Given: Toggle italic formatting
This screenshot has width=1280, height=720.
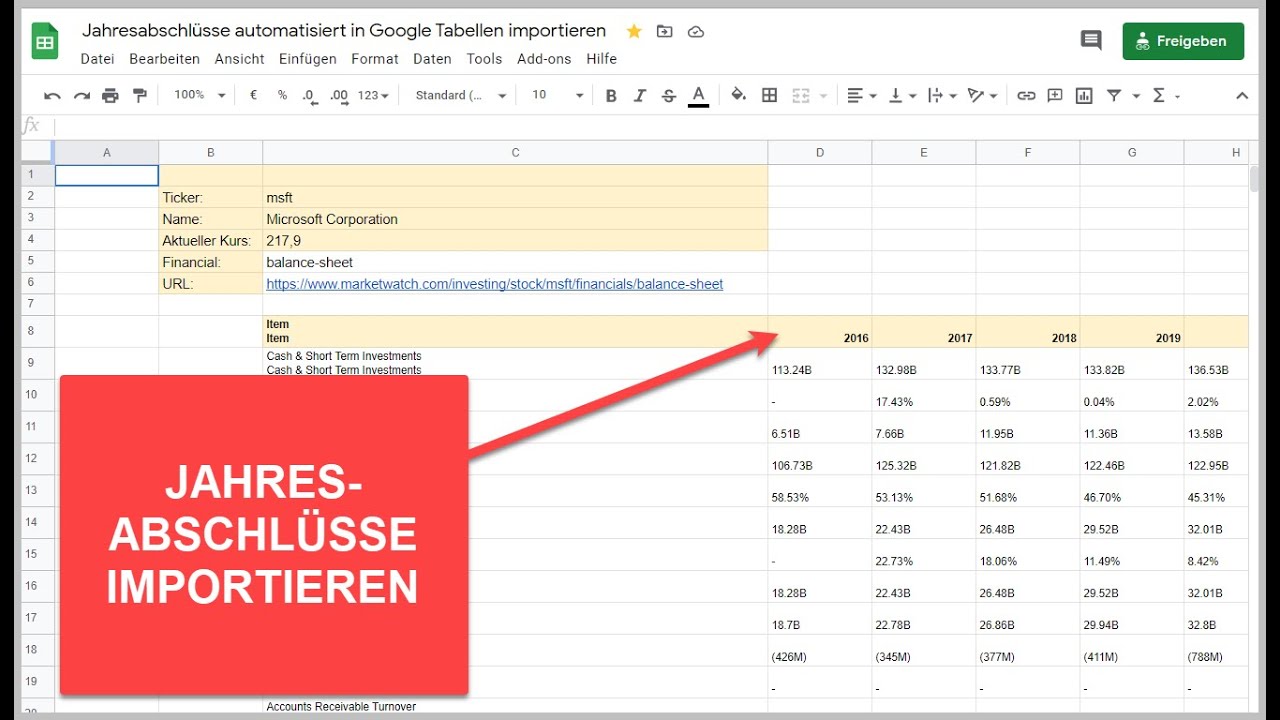Looking at the screenshot, I should [640, 95].
